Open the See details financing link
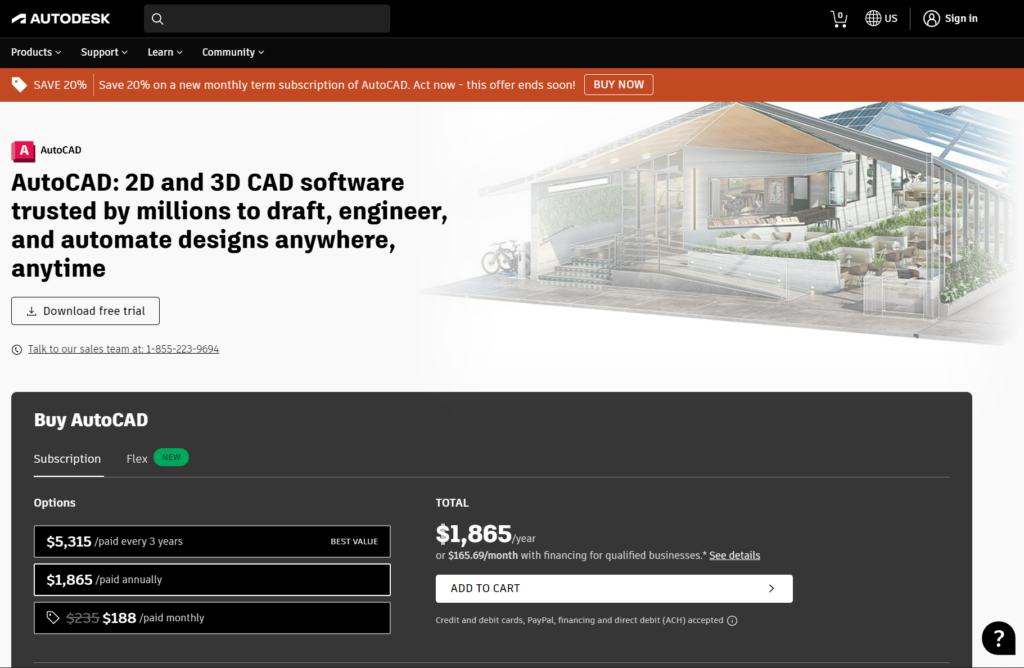This screenshot has height=668, width=1024. click(x=735, y=556)
